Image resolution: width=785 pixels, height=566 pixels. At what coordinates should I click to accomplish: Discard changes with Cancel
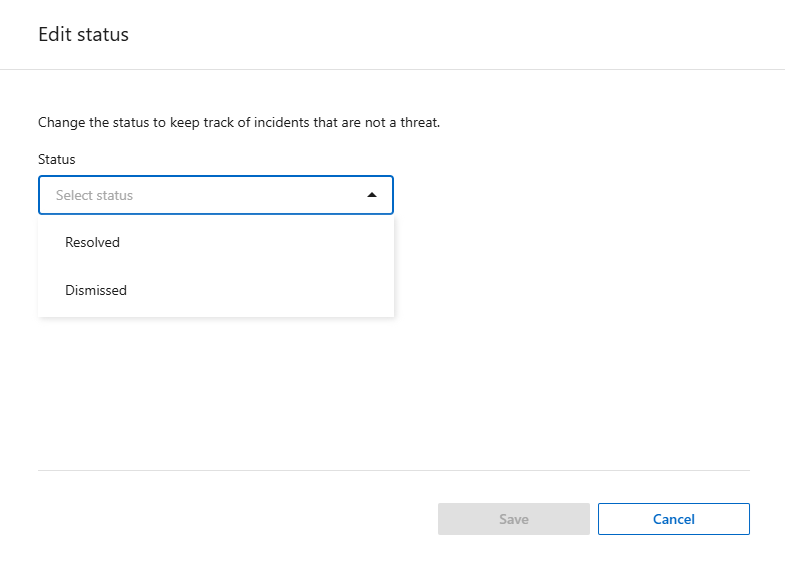click(x=673, y=519)
